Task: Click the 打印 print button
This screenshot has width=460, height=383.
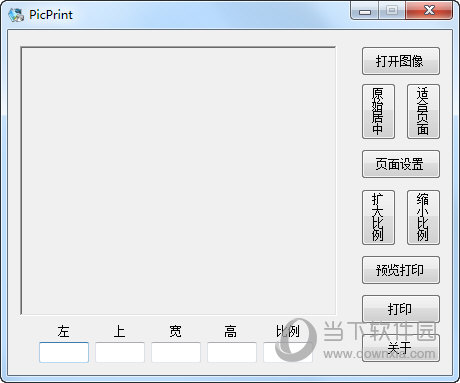Action: click(x=401, y=309)
